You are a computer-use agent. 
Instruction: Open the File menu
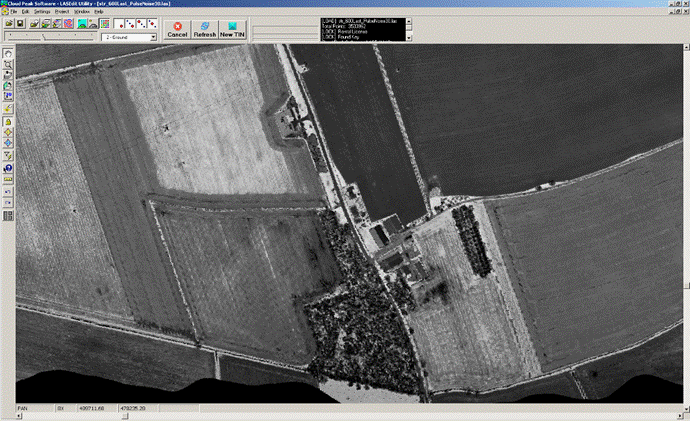13,11
